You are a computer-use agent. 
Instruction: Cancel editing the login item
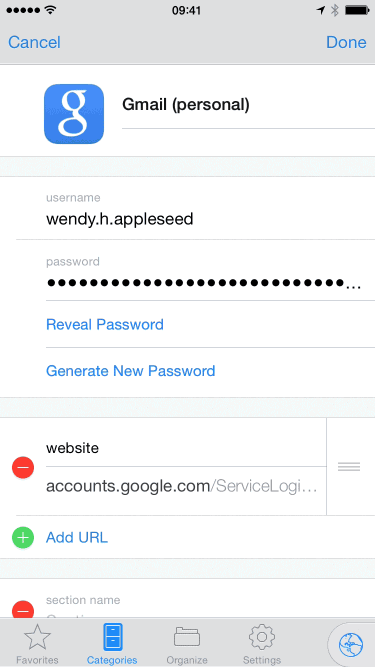pos(34,42)
